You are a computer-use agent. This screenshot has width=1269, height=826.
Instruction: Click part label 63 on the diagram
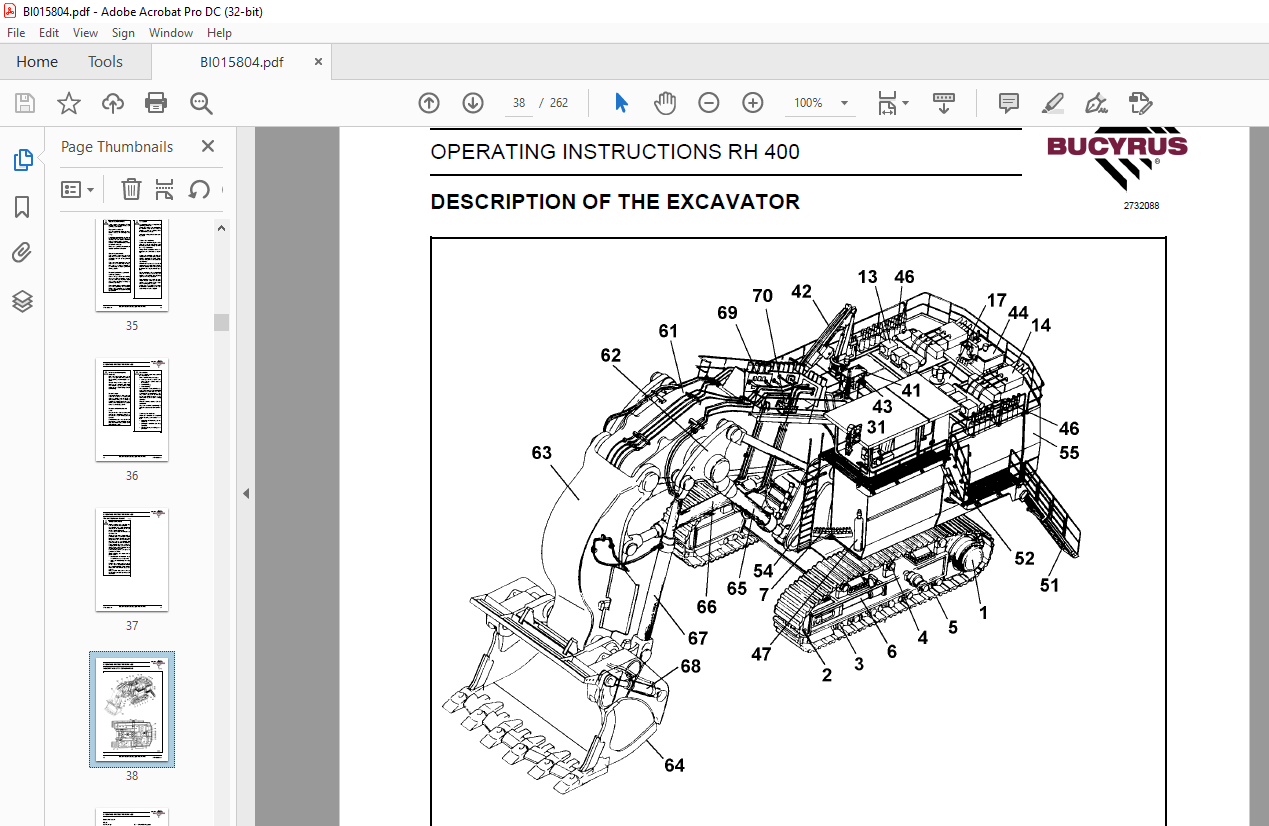click(541, 453)
